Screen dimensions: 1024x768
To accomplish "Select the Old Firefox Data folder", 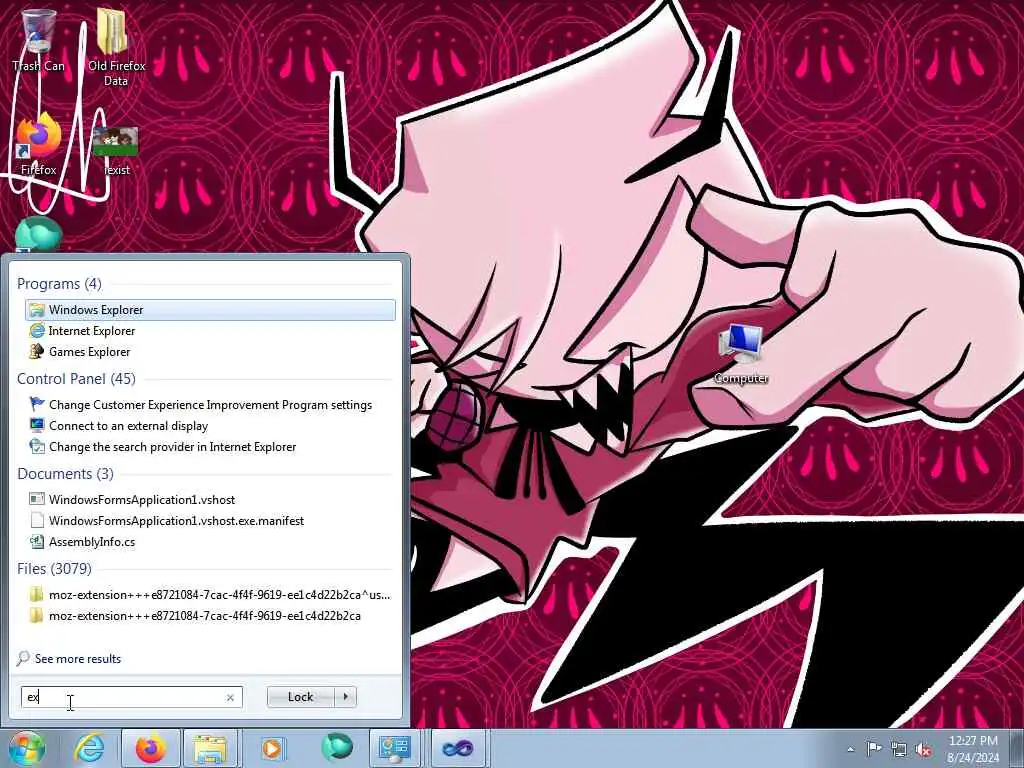I will coord(116,47).
